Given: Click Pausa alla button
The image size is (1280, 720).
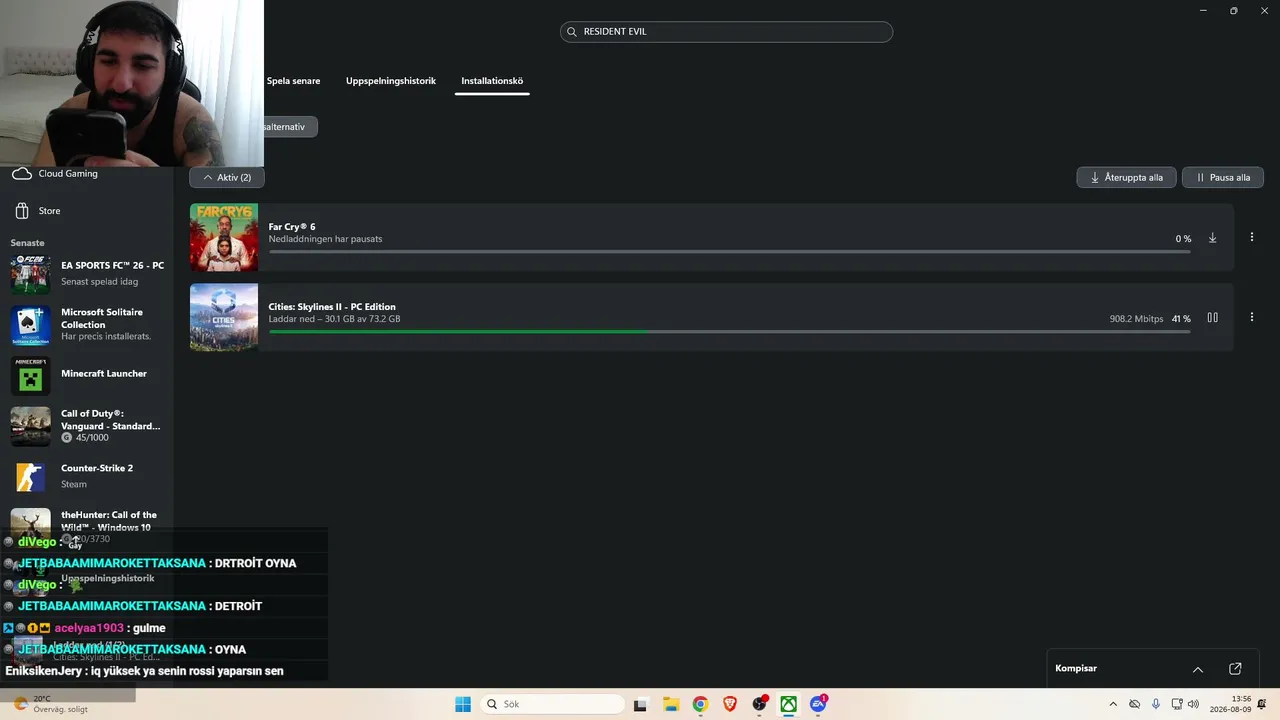Looking at the screenshot, I should (1223, 177).
